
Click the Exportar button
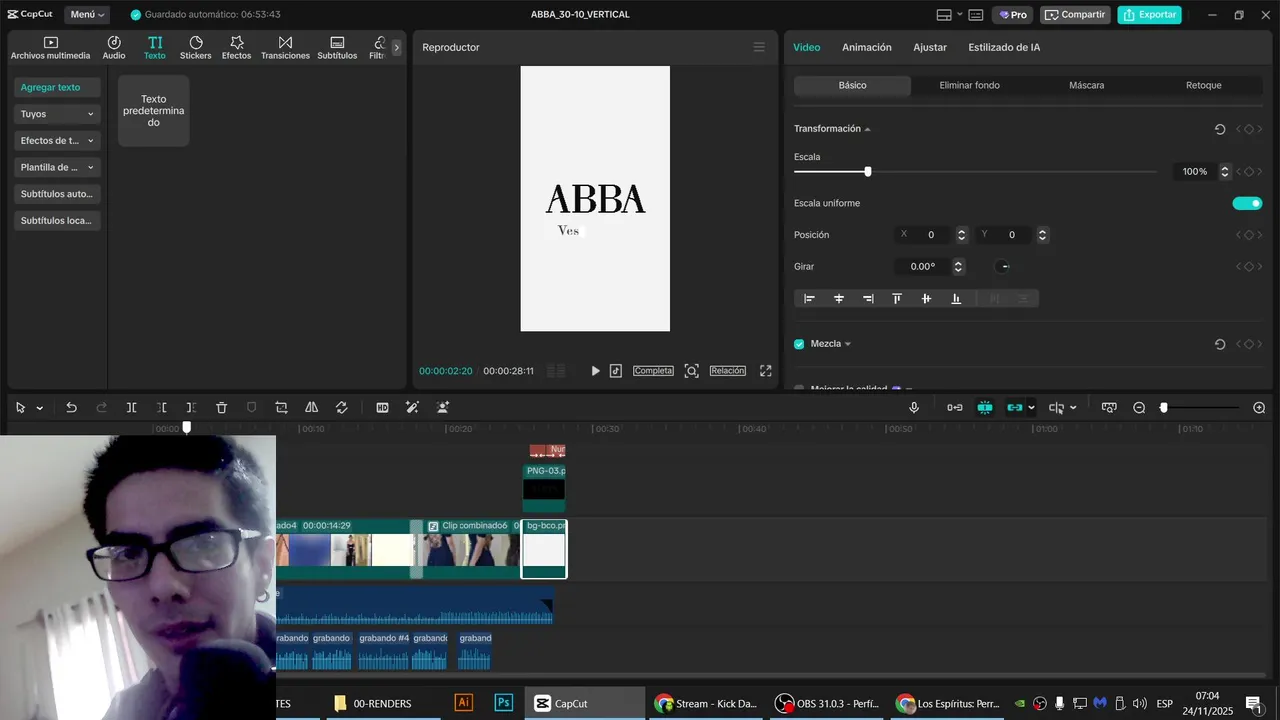(x=1150, y=15)
